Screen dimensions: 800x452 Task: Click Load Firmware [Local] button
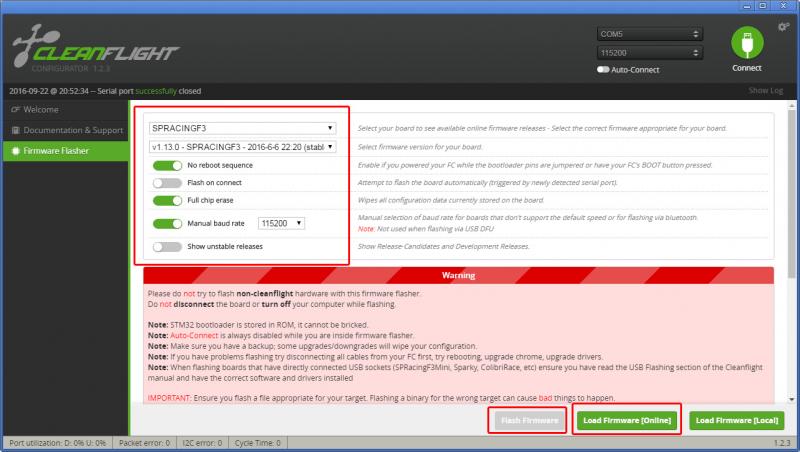point(736,421)
